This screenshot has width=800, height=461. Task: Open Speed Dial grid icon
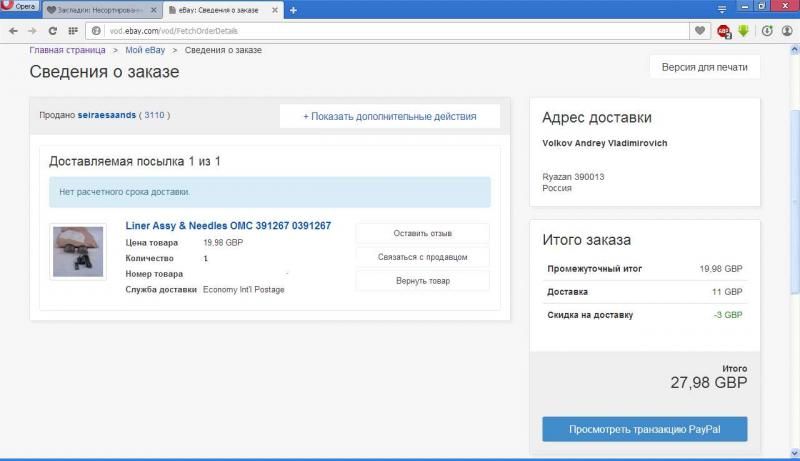(x=72, y=31)
